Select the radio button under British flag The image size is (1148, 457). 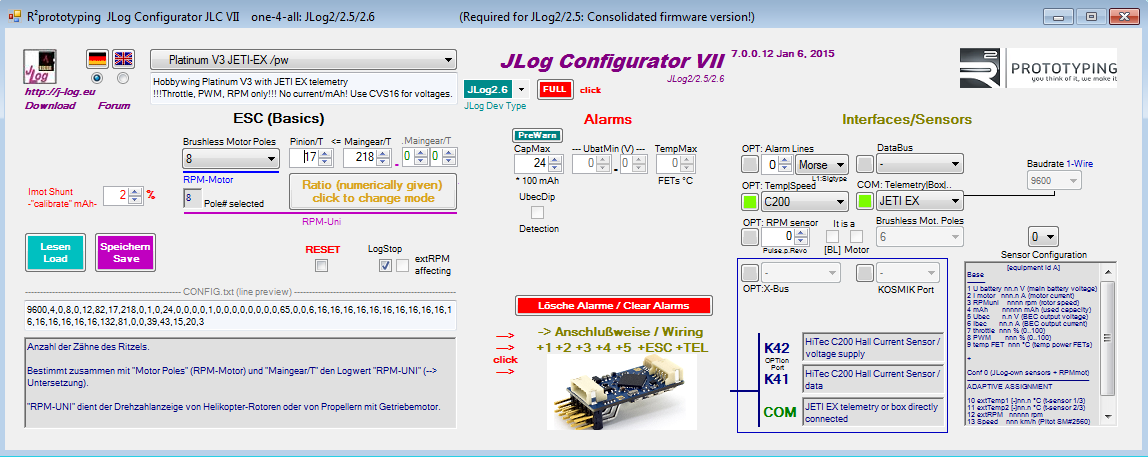[123, 78]
